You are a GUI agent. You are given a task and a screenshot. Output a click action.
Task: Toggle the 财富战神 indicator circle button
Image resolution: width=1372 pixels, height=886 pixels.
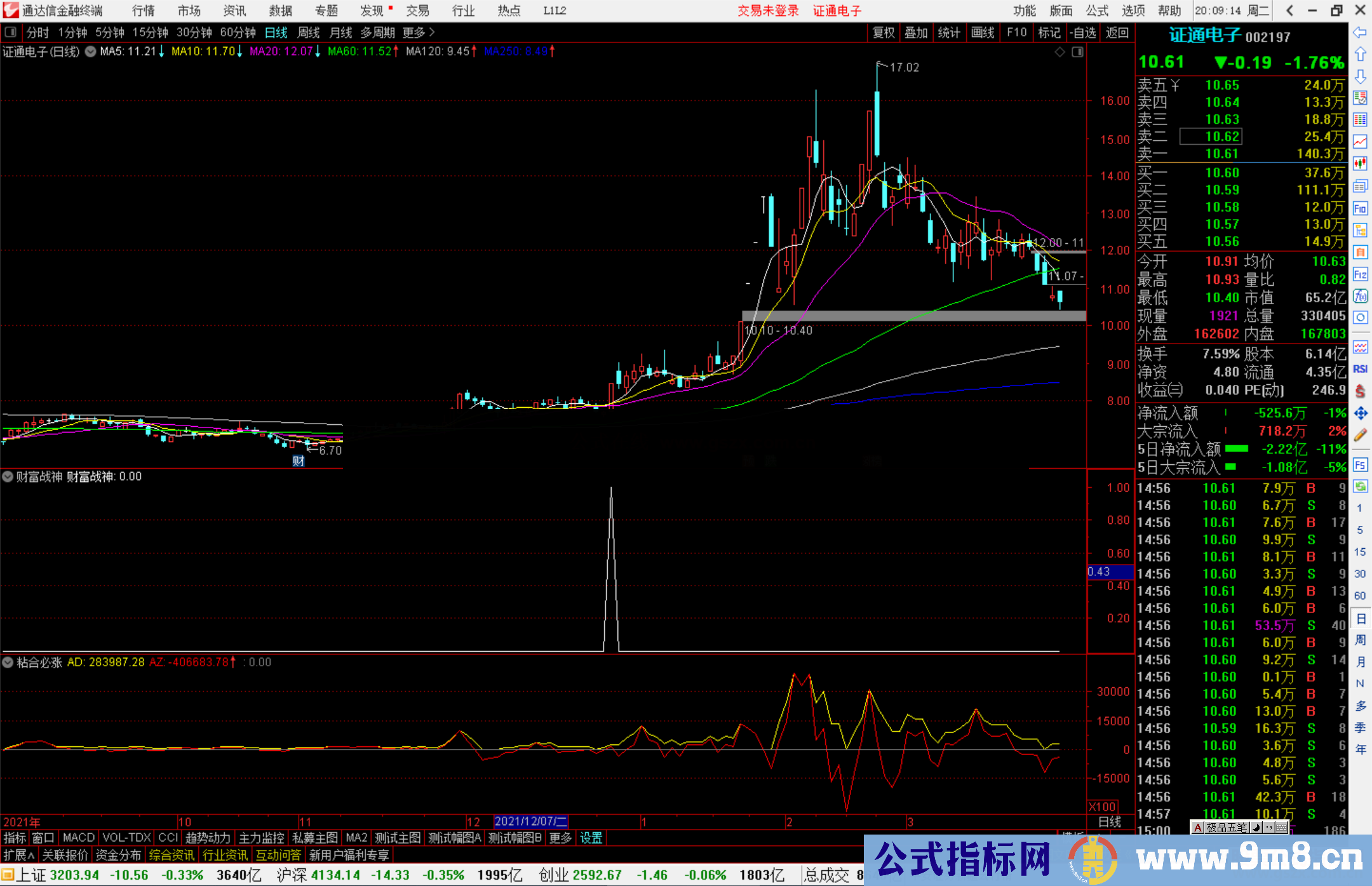(x=8, y=476)
